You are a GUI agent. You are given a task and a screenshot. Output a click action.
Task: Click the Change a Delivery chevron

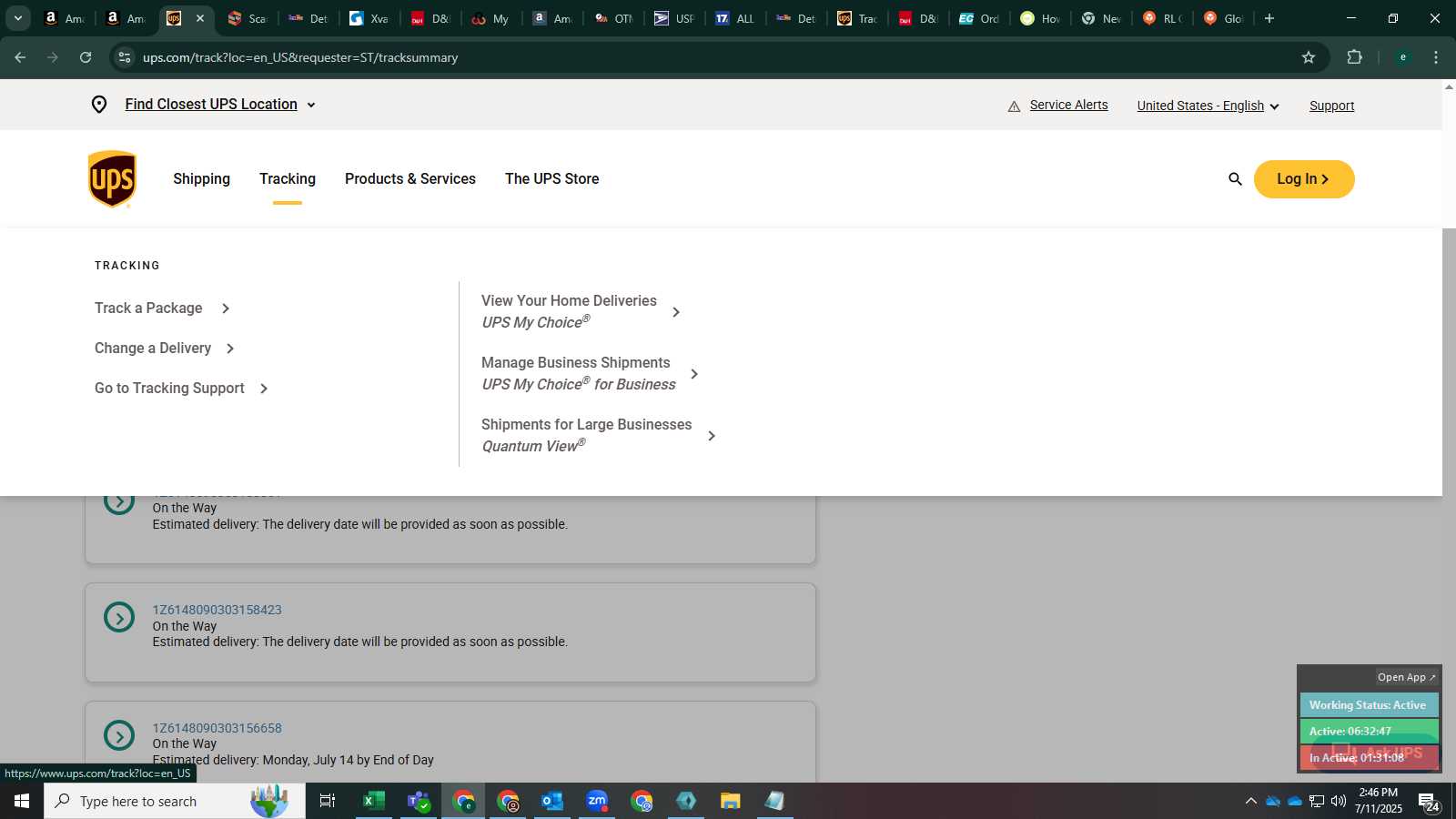(x=230, y=349)
